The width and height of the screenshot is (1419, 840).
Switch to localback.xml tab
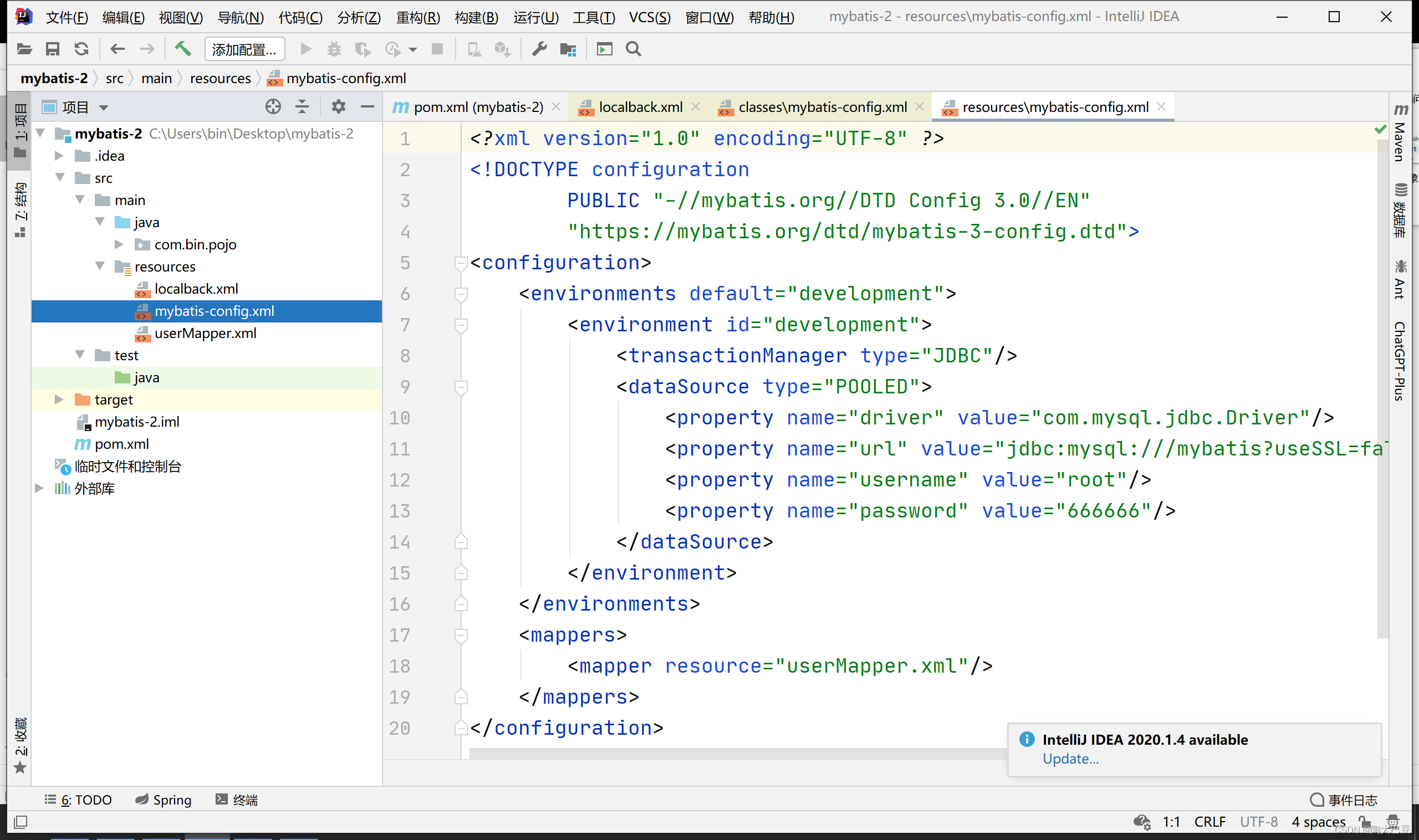pyautogui.click(x=640, y=107)
